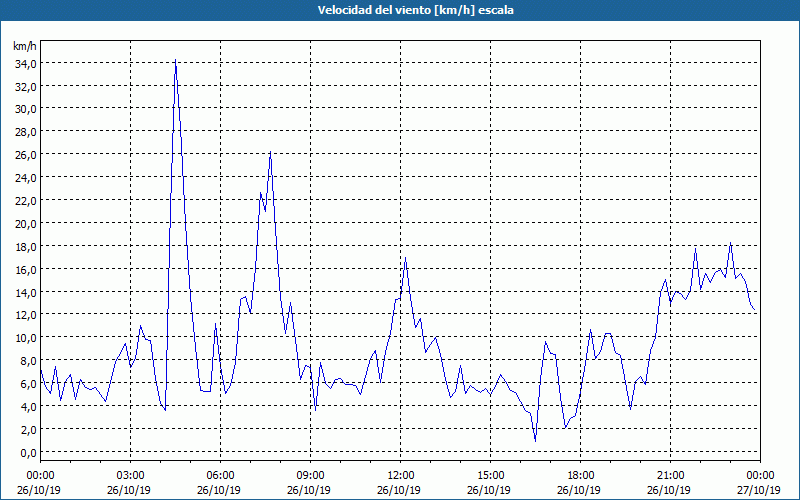Click the 34,0 y-axis value
Viewport: 800px width, 500px height.
pyautogui.click(x=25, y=64)
